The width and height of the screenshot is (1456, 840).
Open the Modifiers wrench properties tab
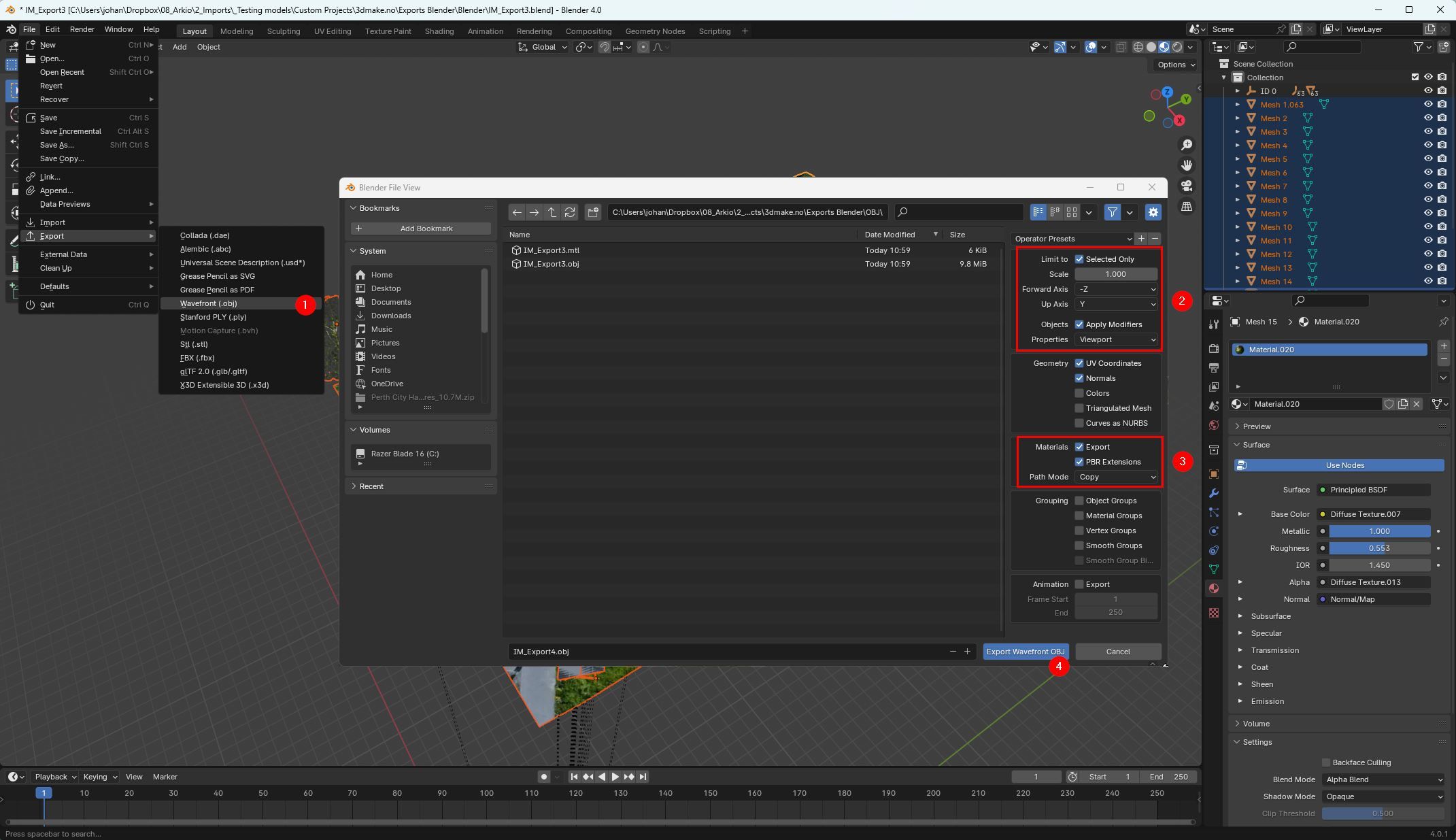[1214, 493]
